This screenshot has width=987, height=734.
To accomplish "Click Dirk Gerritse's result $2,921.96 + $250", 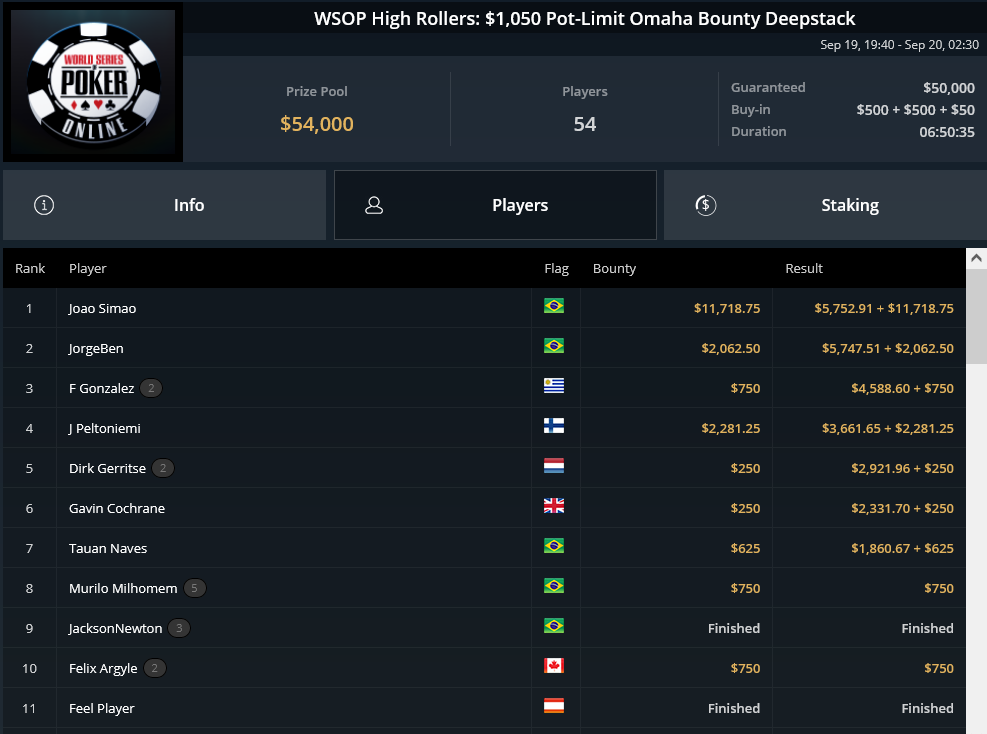I will tap(902, 468).
